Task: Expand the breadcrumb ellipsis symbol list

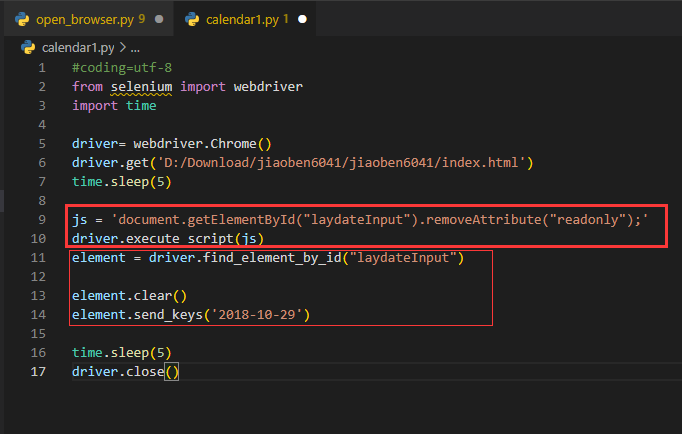Action: coord(135,49)
